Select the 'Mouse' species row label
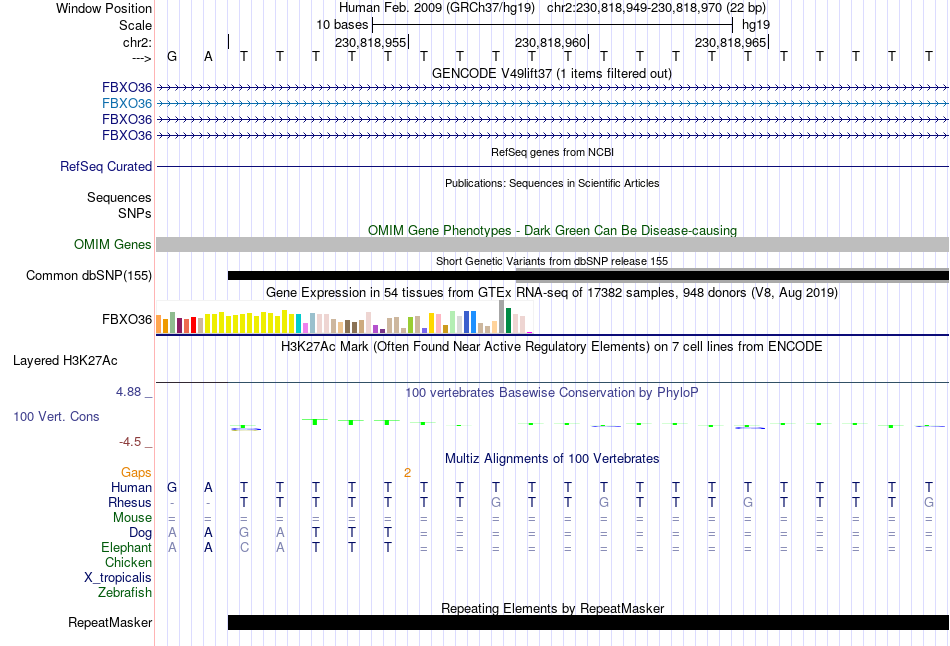This screenshot has width=950, height=646. 132,518
